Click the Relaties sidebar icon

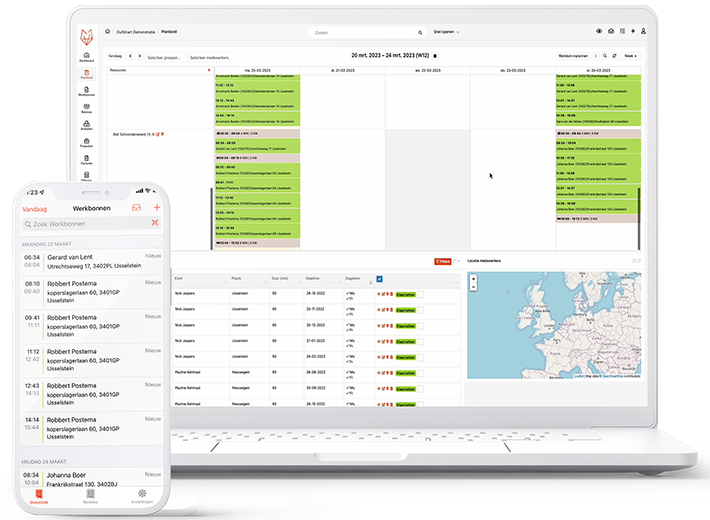click(86, 107)
